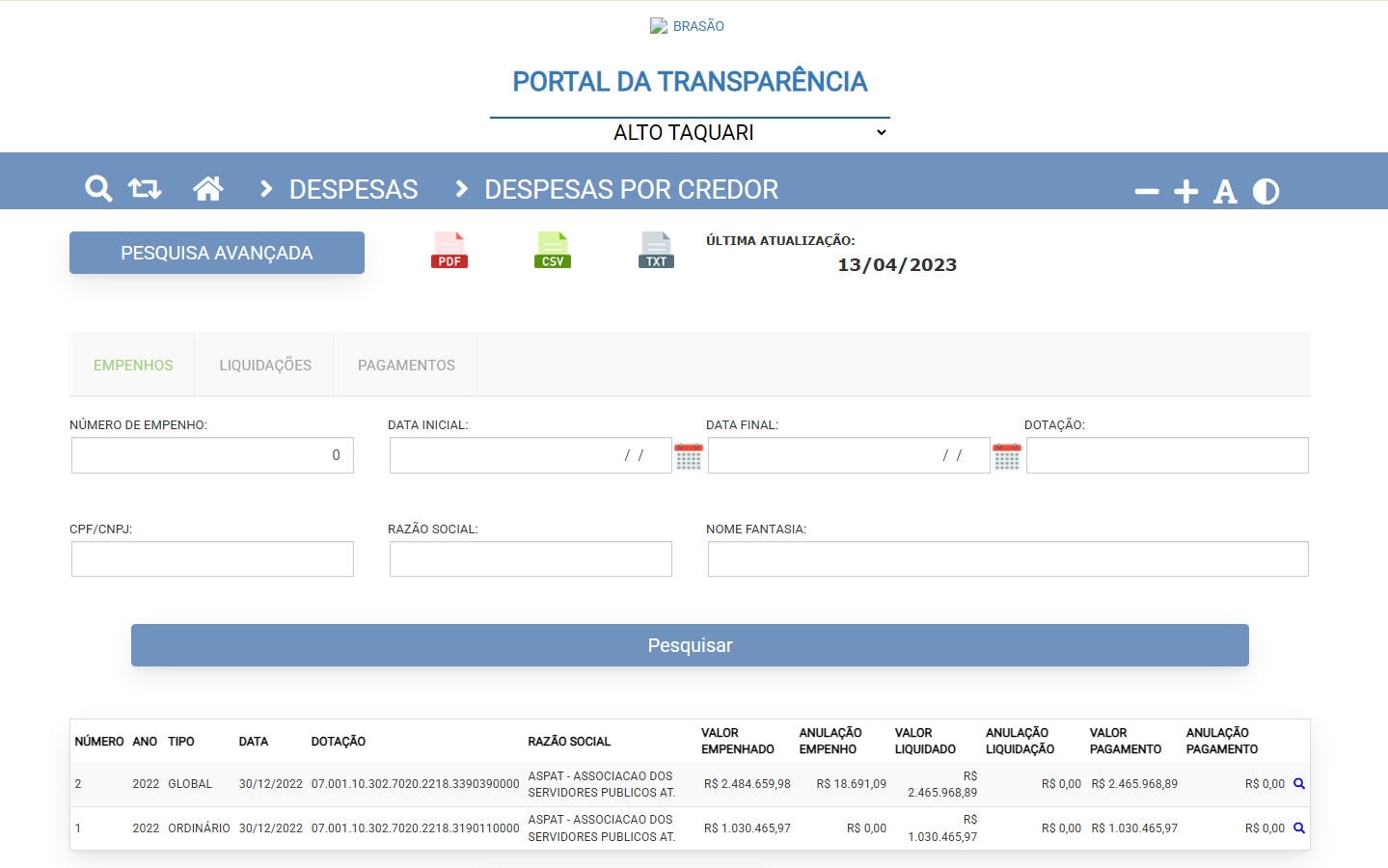Increase font size with plus icon
1388x868 pixels.
1186,192
